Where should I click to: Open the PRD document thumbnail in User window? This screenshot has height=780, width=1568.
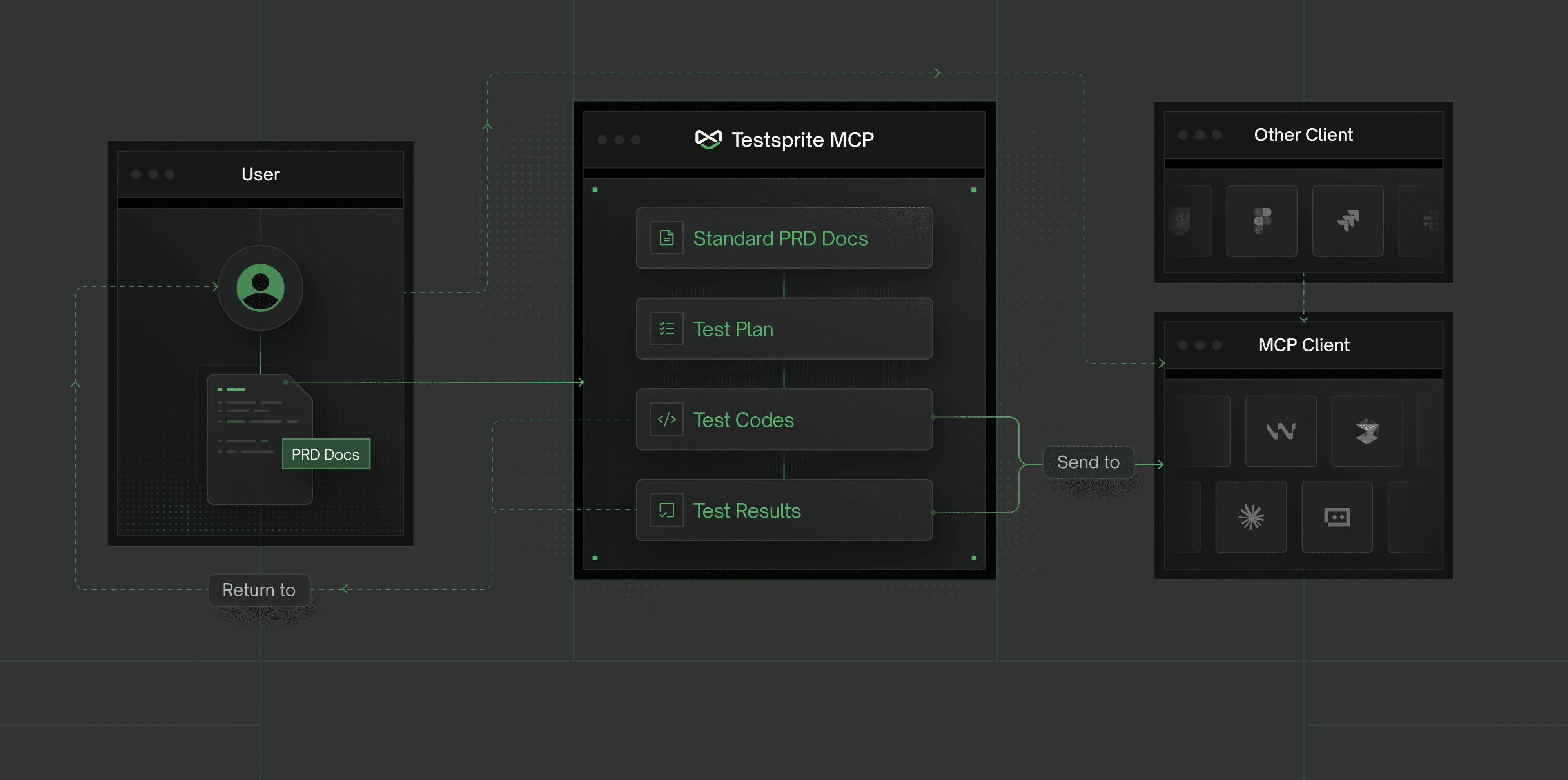260,439
